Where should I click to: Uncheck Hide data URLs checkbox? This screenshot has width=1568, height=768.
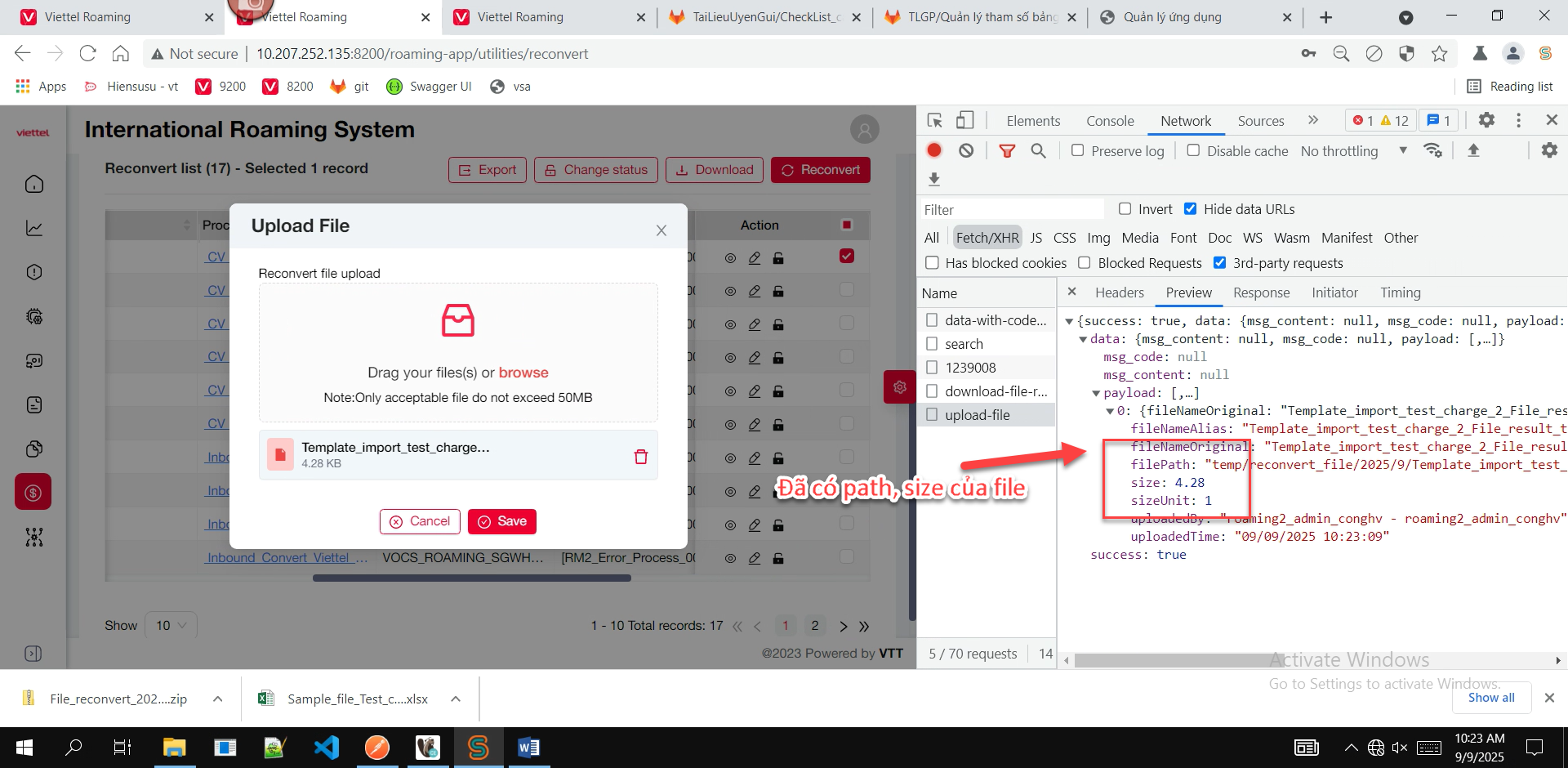click(1191, 209)
